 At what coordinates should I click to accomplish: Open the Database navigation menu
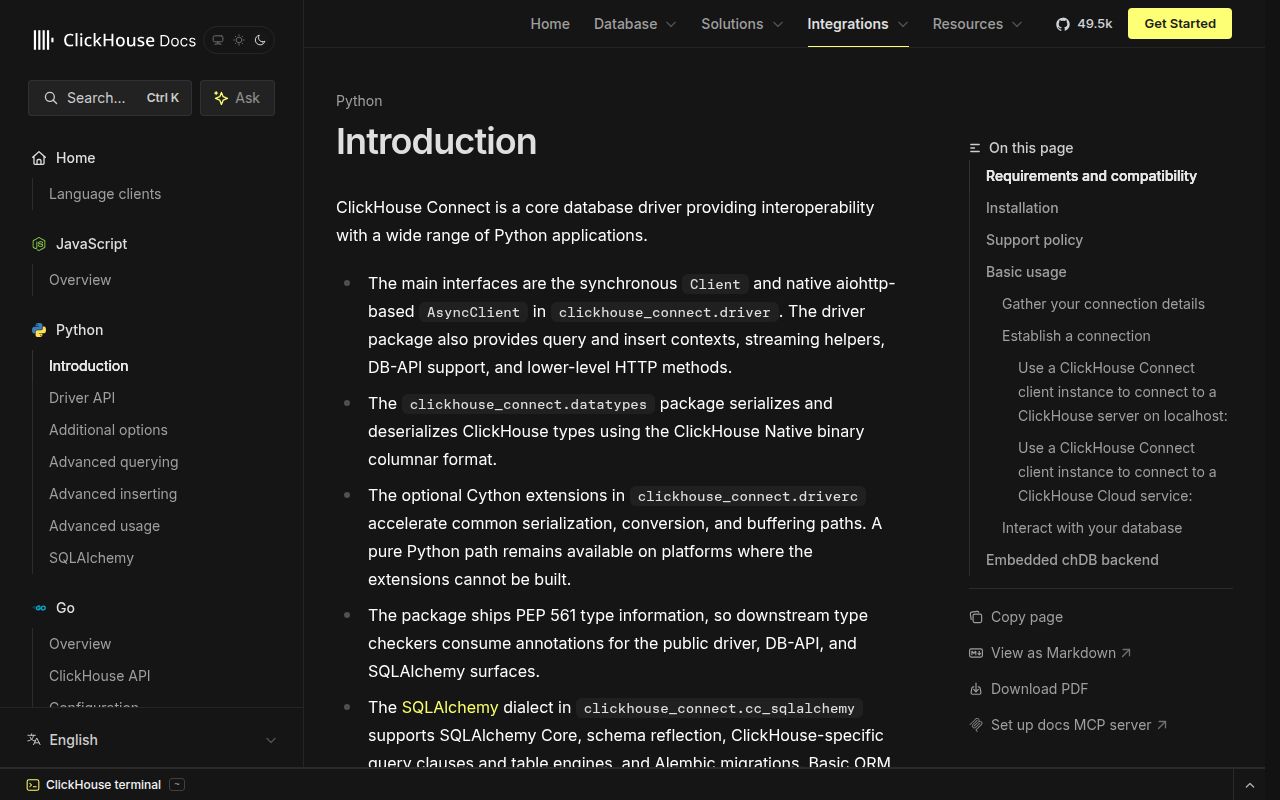635,24
